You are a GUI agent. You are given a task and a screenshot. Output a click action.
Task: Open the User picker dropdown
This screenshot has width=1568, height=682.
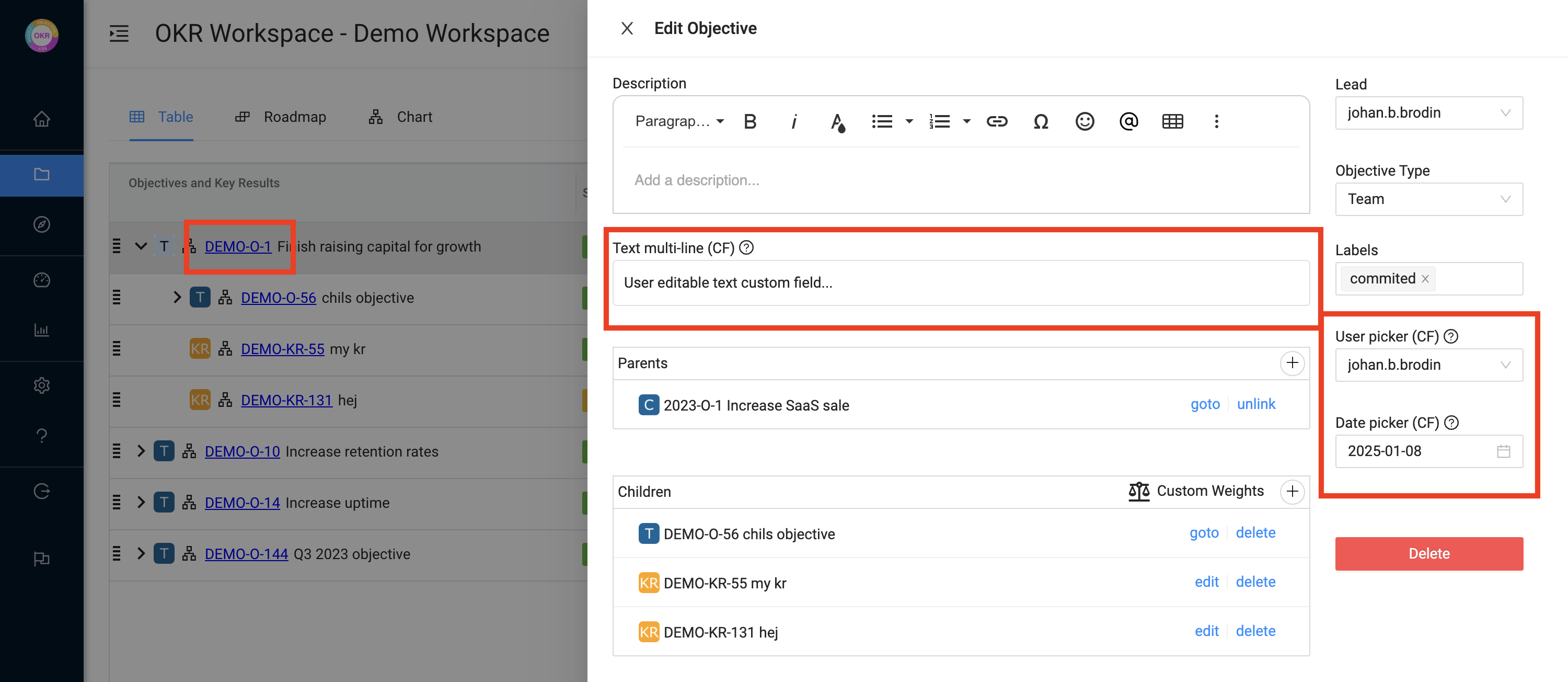pos(1428,366)
